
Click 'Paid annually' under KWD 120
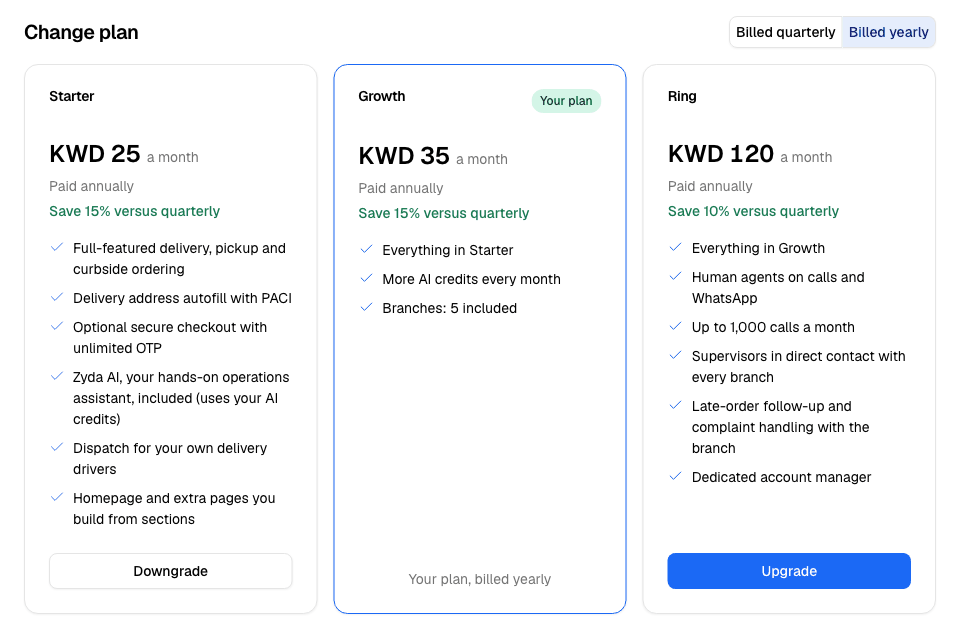[710, 186]
